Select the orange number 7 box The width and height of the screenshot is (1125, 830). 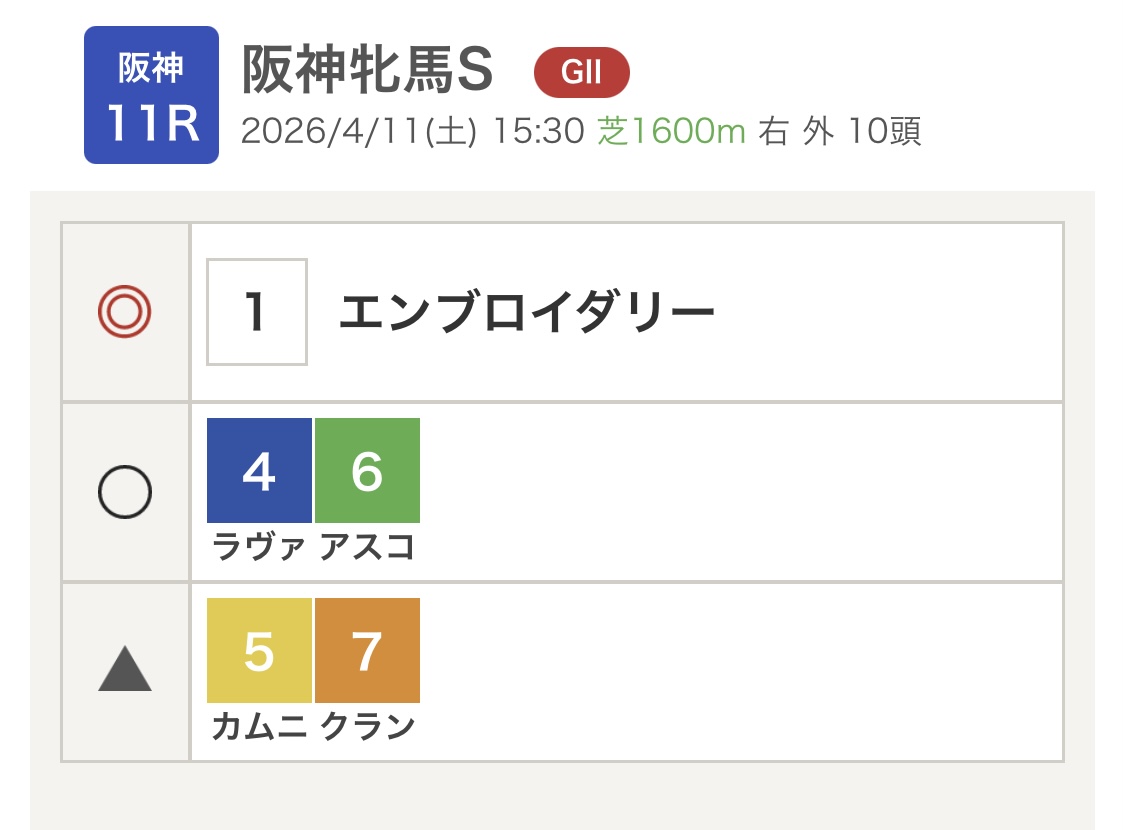(367, 651)
